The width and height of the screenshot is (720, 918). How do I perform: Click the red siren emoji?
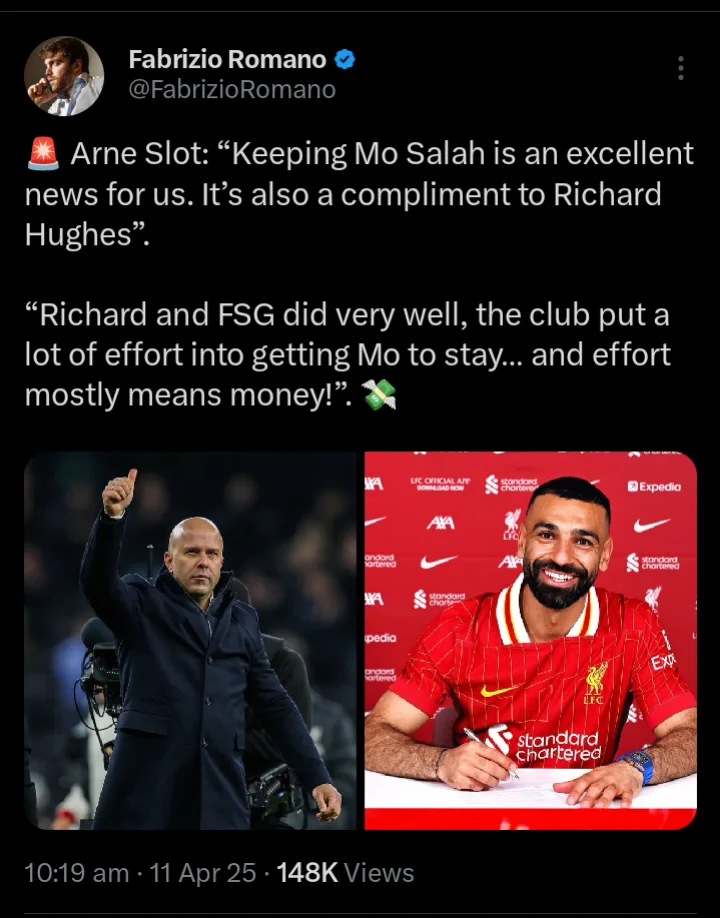pyautogui.click(x=43, y=153)
